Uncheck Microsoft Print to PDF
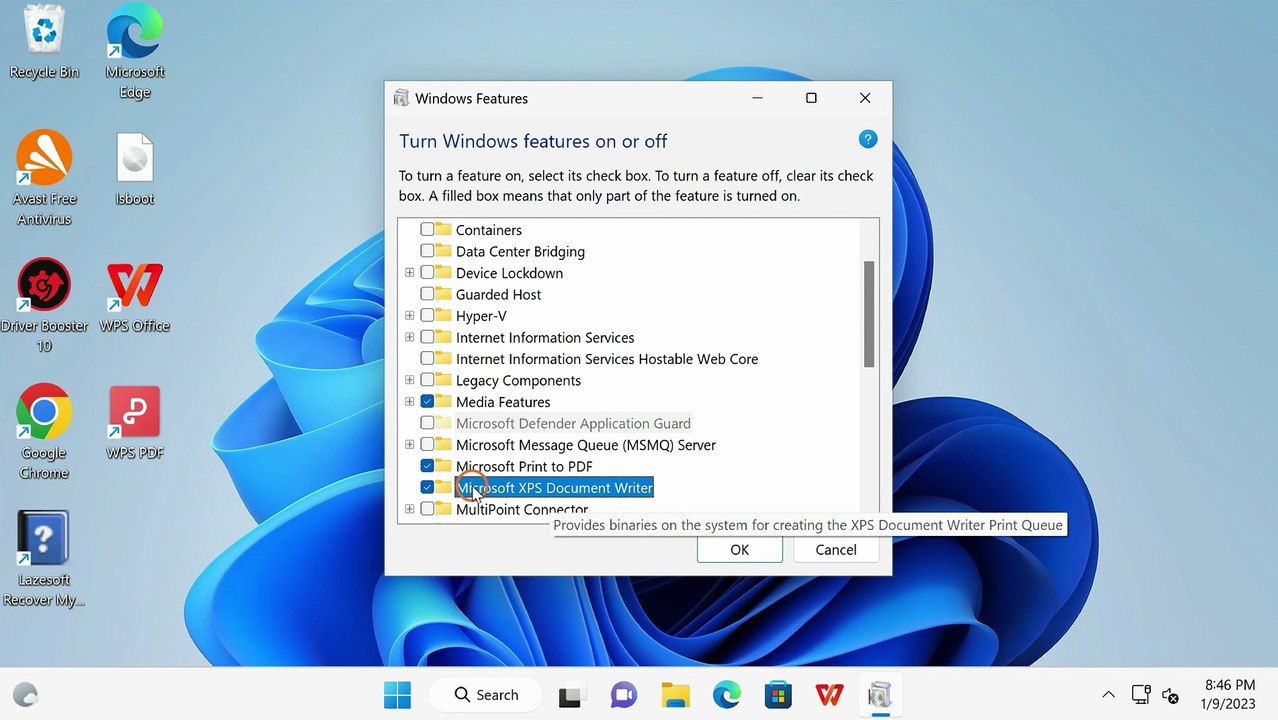The image size is (1278, 720). 427,466
